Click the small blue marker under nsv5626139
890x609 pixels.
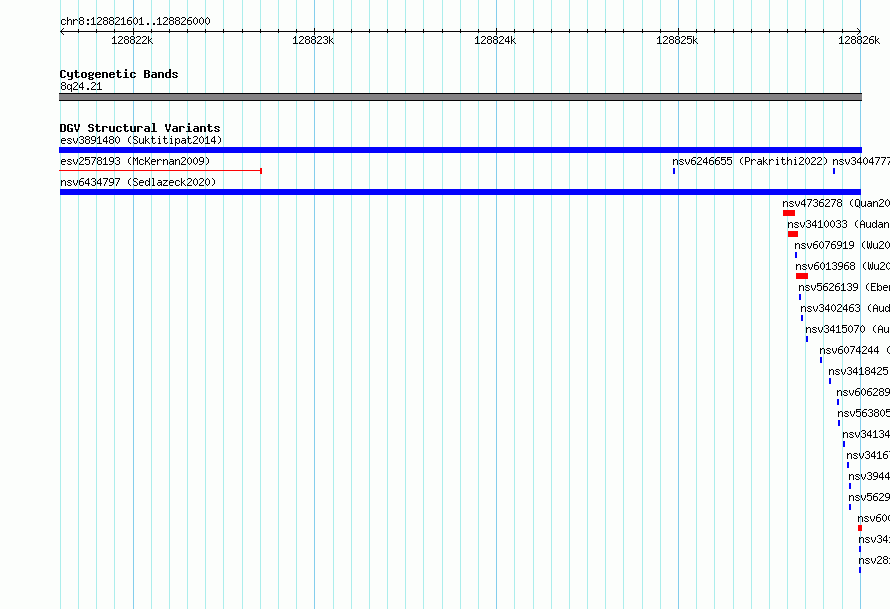coord(800,297)
